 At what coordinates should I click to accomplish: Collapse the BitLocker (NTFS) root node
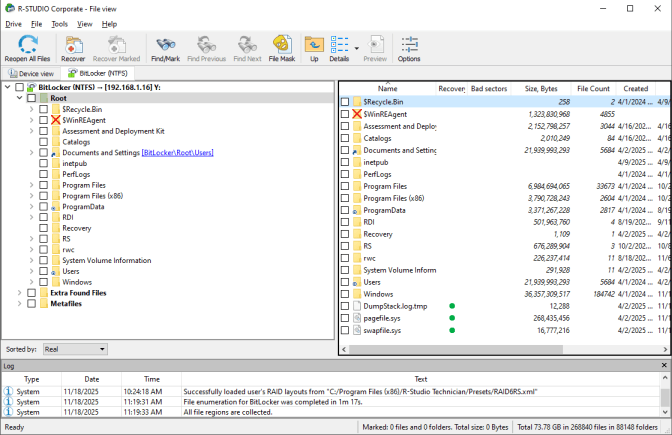(7, 87)
